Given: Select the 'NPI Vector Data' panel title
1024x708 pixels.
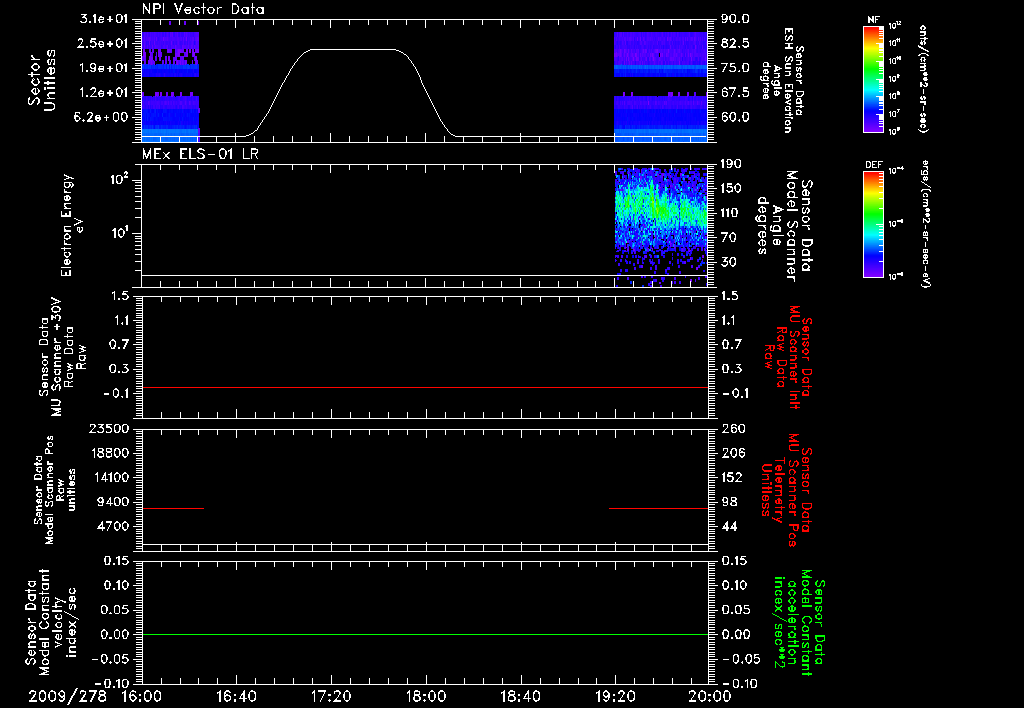Looking at the screenshot, I should click(203, 9).
